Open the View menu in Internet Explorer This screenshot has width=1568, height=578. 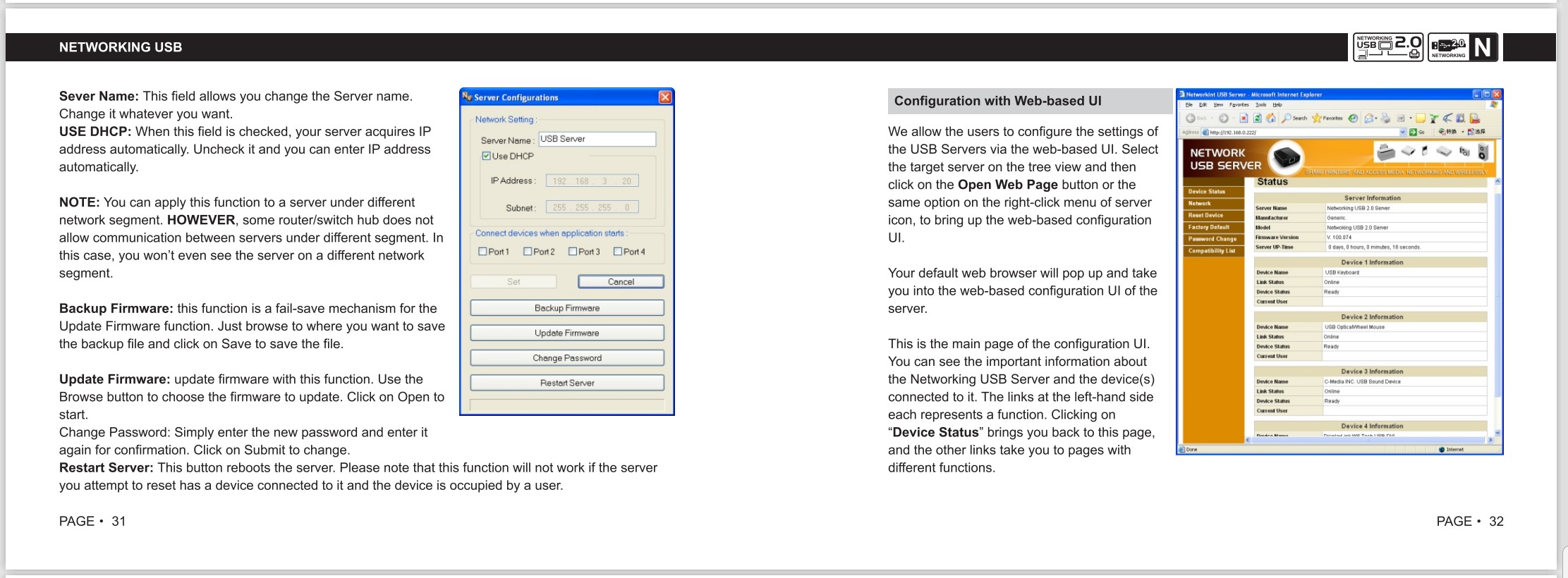coord(1218,105)
